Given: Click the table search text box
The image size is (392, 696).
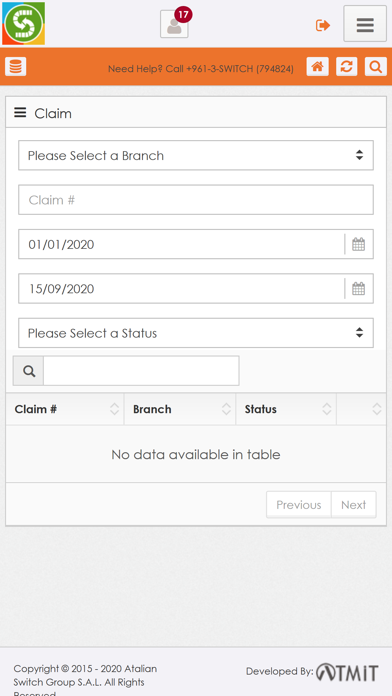Looking at the screenshot, I should [141, 371].
